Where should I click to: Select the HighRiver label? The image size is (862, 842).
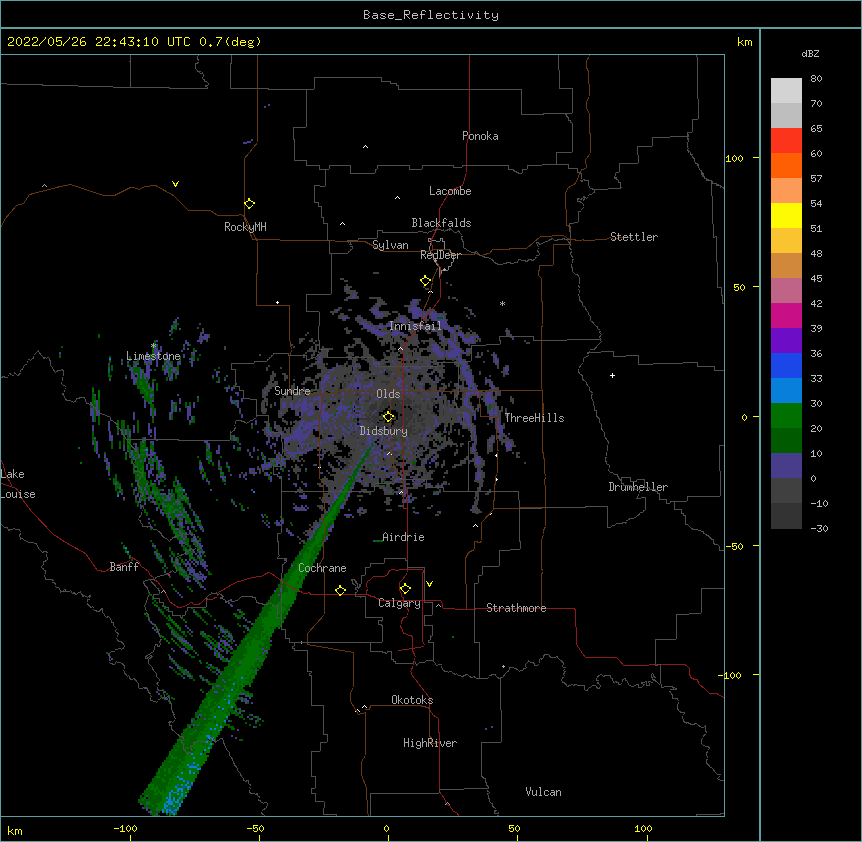click(x=430, y=743)
